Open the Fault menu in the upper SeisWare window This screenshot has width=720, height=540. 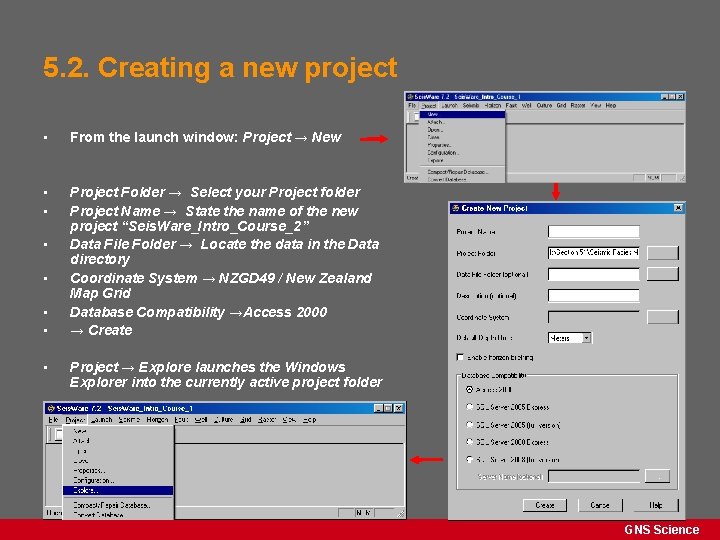pos(511,106)
